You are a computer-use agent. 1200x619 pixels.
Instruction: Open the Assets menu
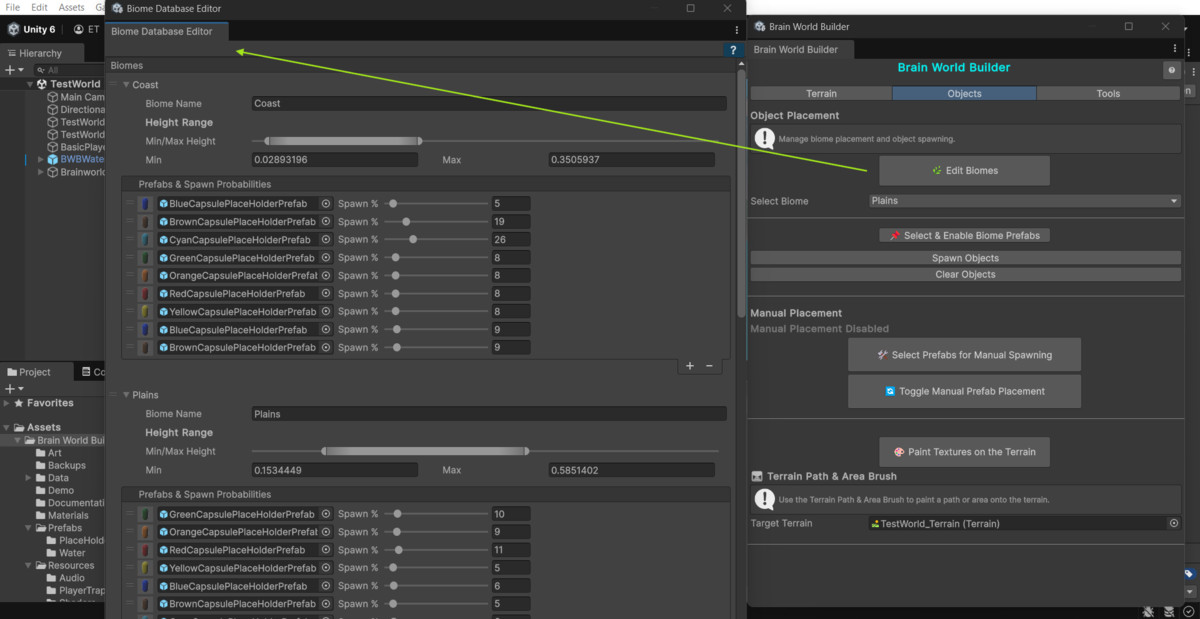pyautogui.click(x=72, y=7)
